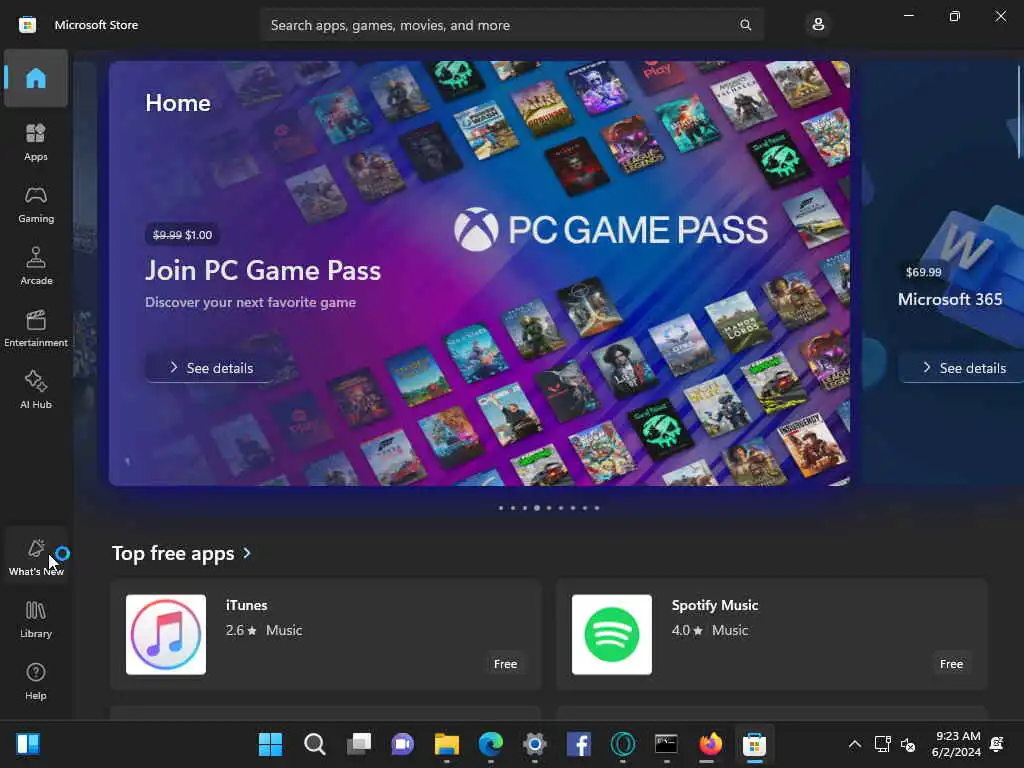Image resolution: width=1024 pixels, height=768 pixels.
Task: Open iTunes app icon
Action: (166, 634)
